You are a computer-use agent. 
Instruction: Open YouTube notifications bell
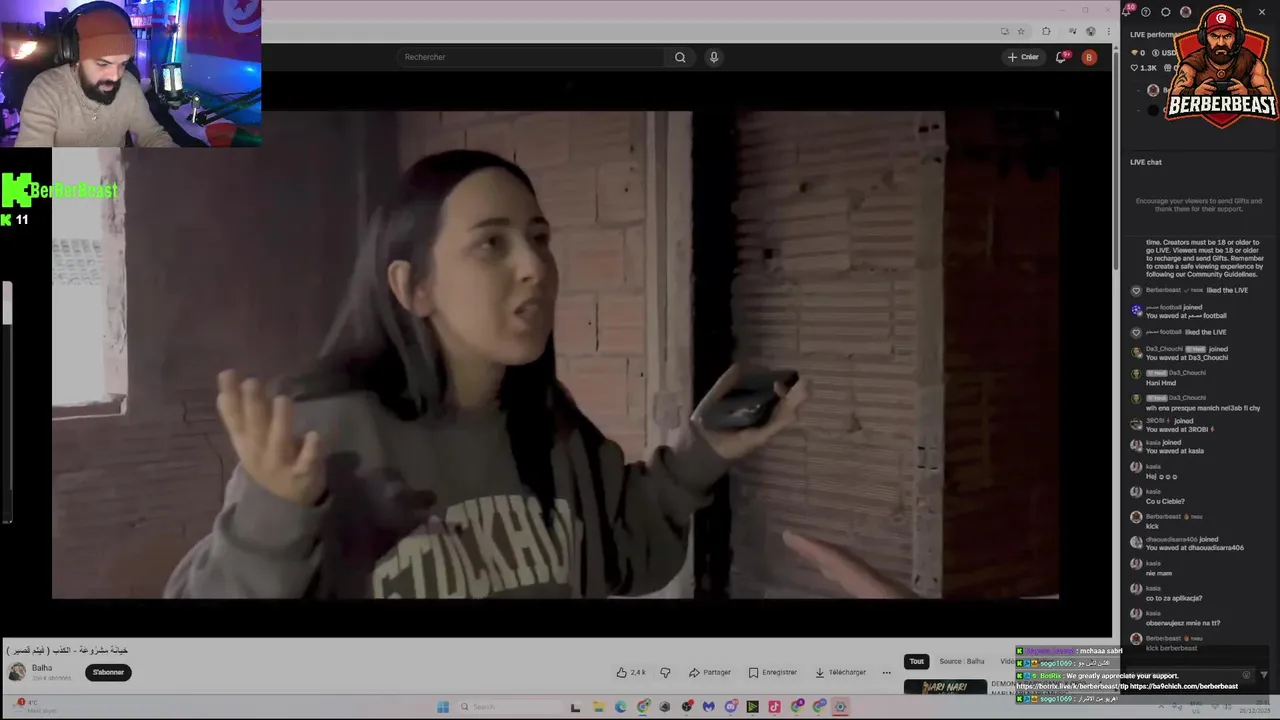point(1062,57)
